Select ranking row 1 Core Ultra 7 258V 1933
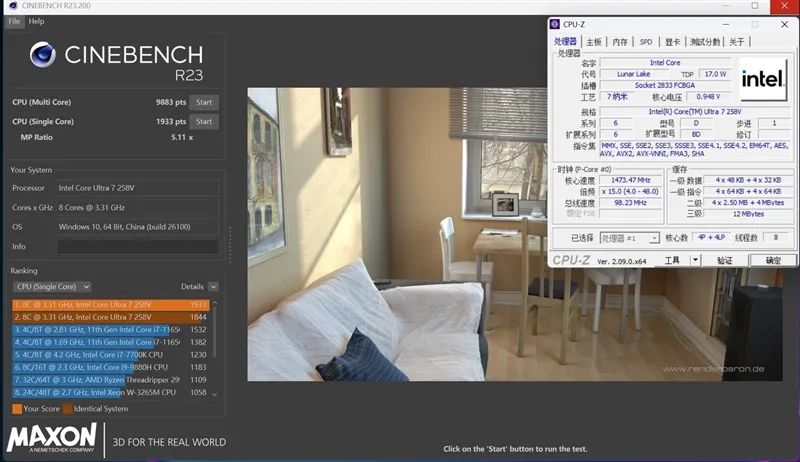This screenshot has height=462, width=800. (111, 305)
